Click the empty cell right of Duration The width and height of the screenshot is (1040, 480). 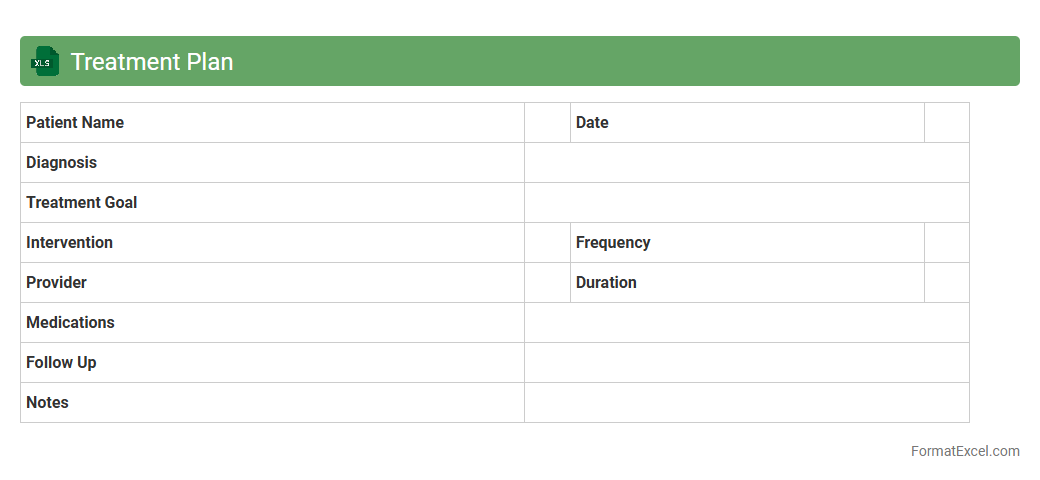click(946, 283)
